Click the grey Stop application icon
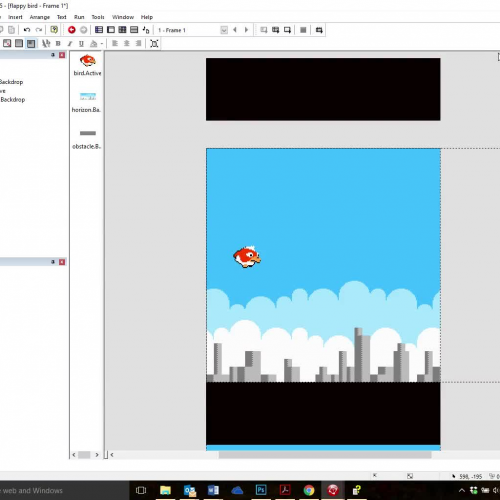 [84, 30]
